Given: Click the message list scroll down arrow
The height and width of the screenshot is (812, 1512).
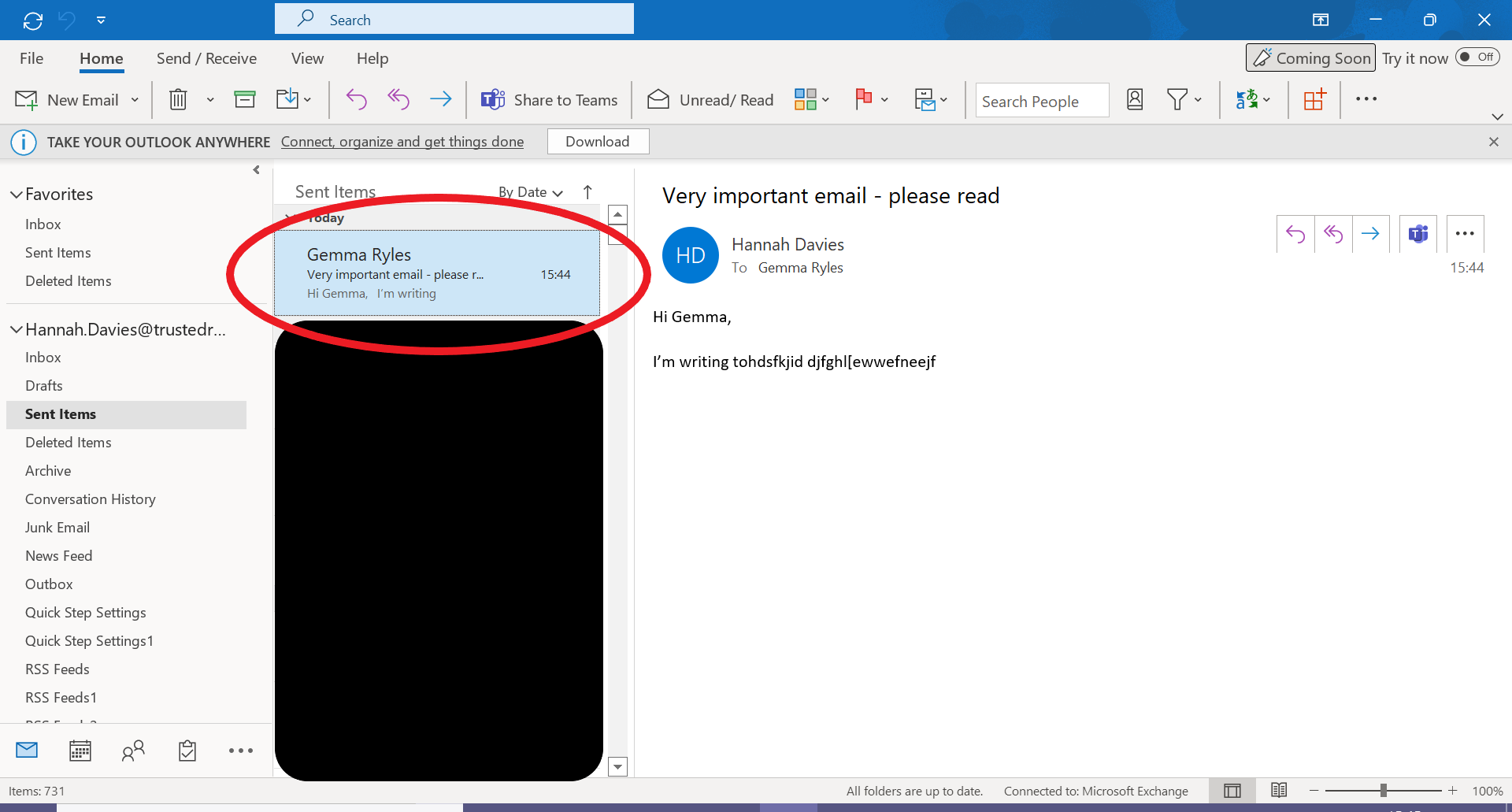Looking at the screenshot, I should pyautogui.click(x=618, y=766).
